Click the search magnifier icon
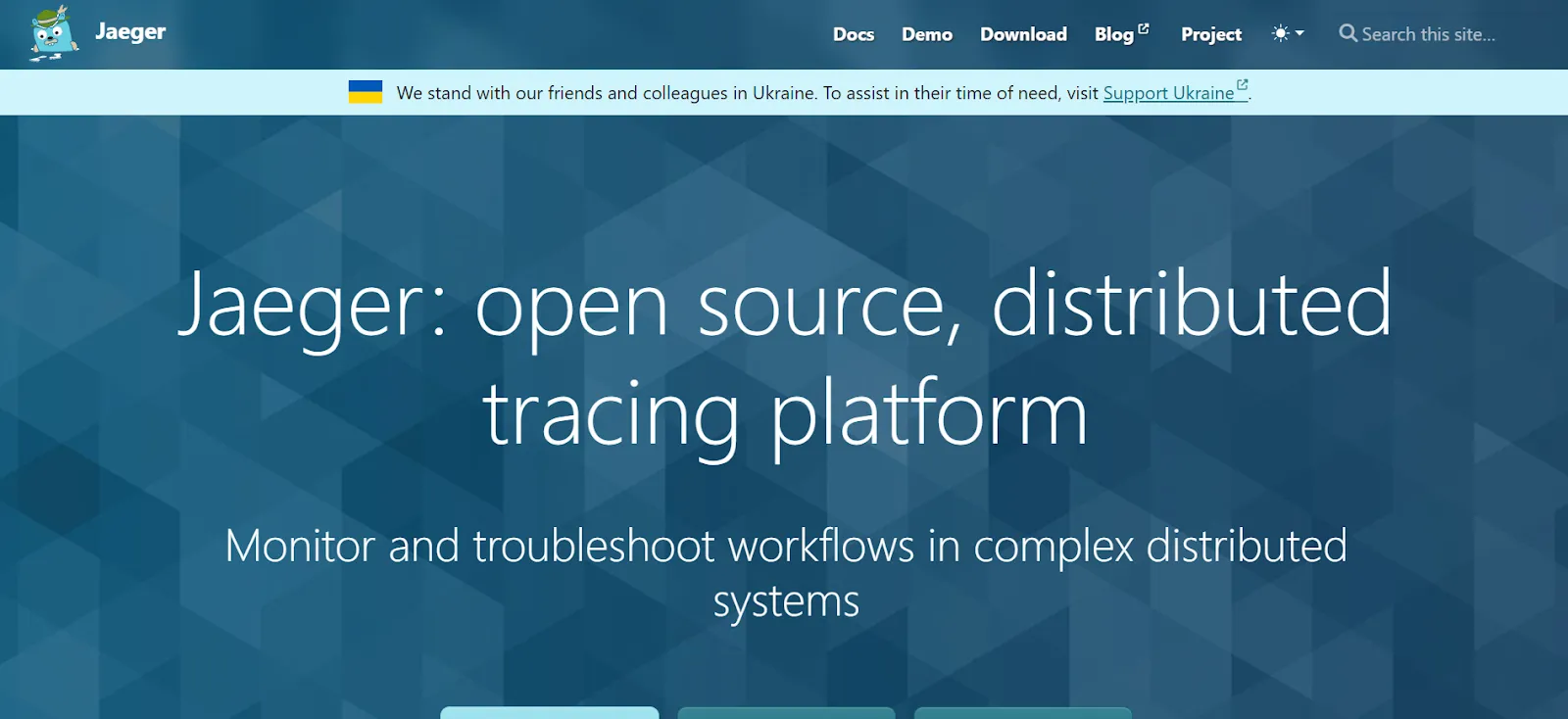This screenshot has height=719, width=1568. (x=1348, y=33)
